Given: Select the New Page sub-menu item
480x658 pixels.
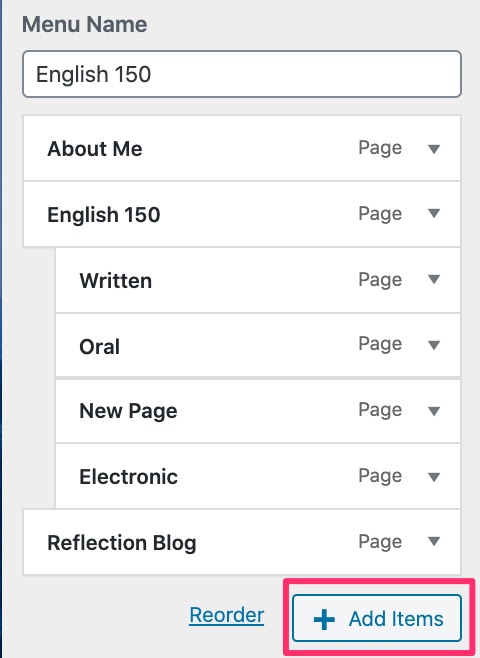Looking at the screenshot, I should point(258,411).
